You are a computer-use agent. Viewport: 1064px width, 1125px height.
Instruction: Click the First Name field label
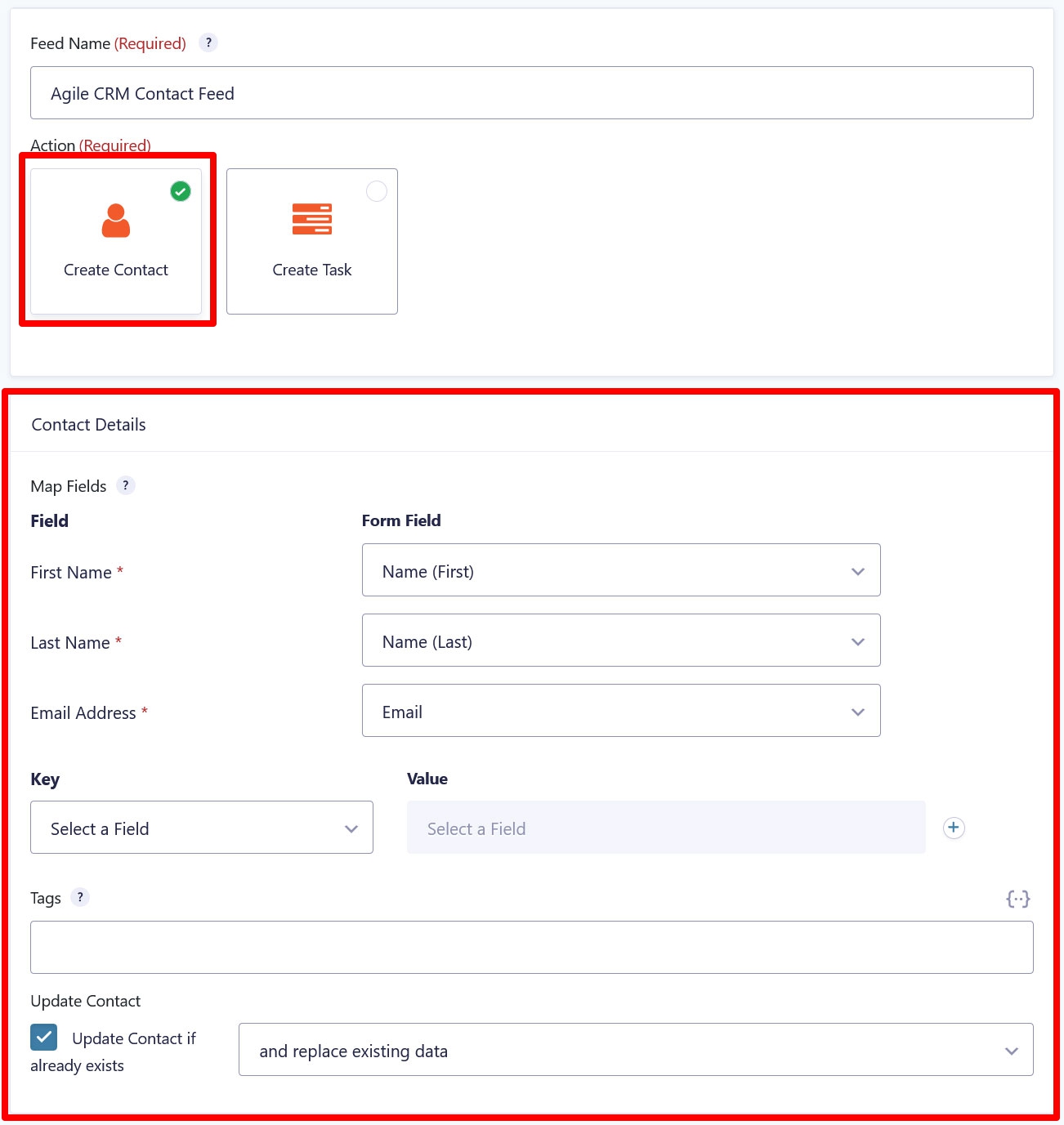71,573
